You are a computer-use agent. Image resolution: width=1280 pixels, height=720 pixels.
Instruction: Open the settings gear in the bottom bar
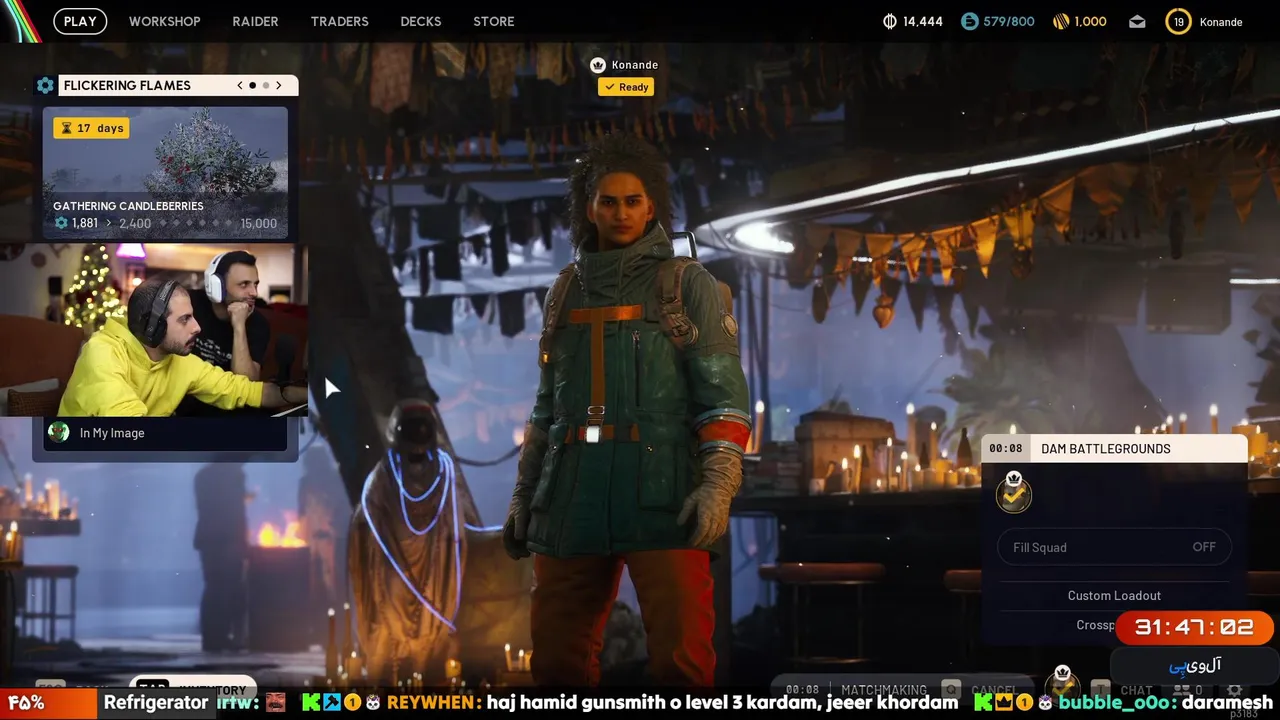(1235, 690)
